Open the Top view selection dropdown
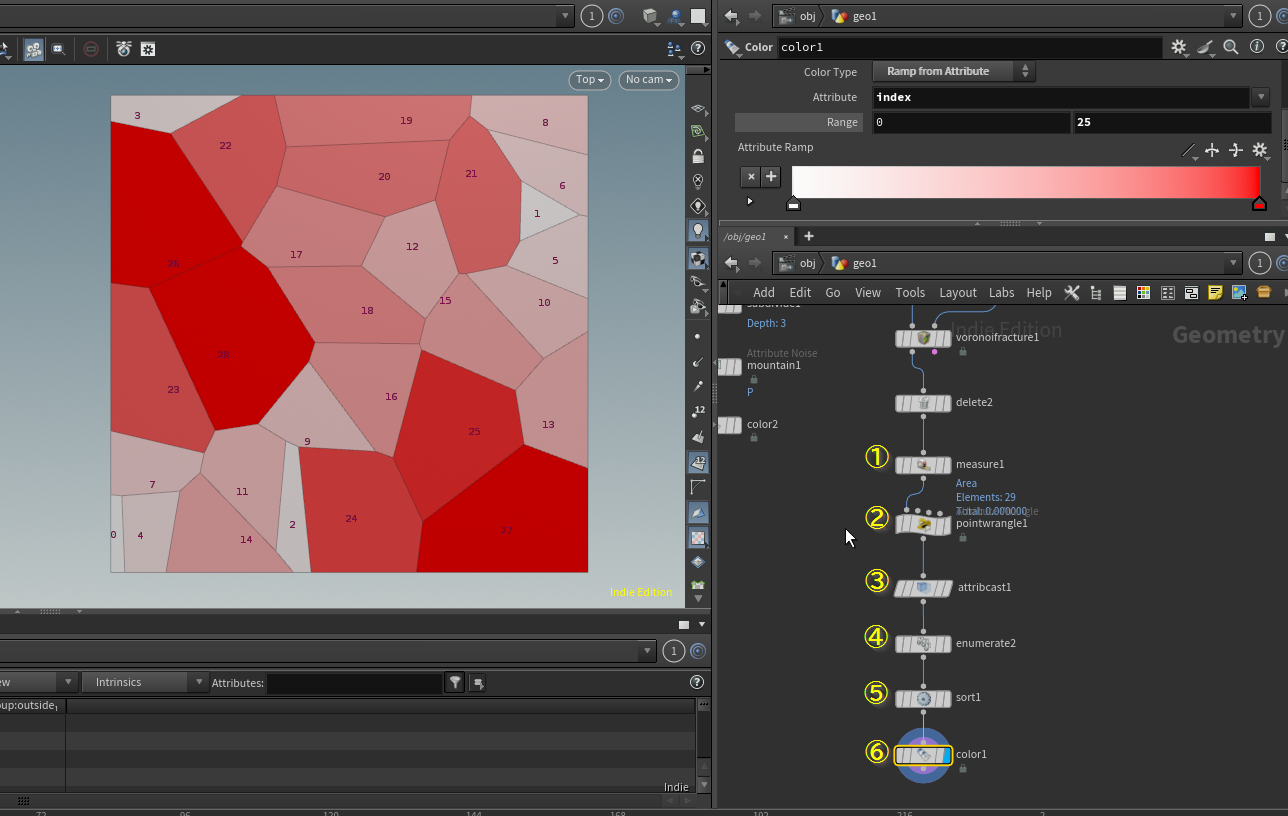 click(590, 80)
